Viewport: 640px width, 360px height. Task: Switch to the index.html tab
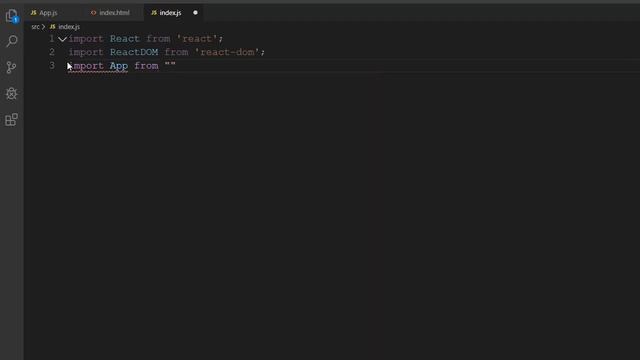pos(114,13)
